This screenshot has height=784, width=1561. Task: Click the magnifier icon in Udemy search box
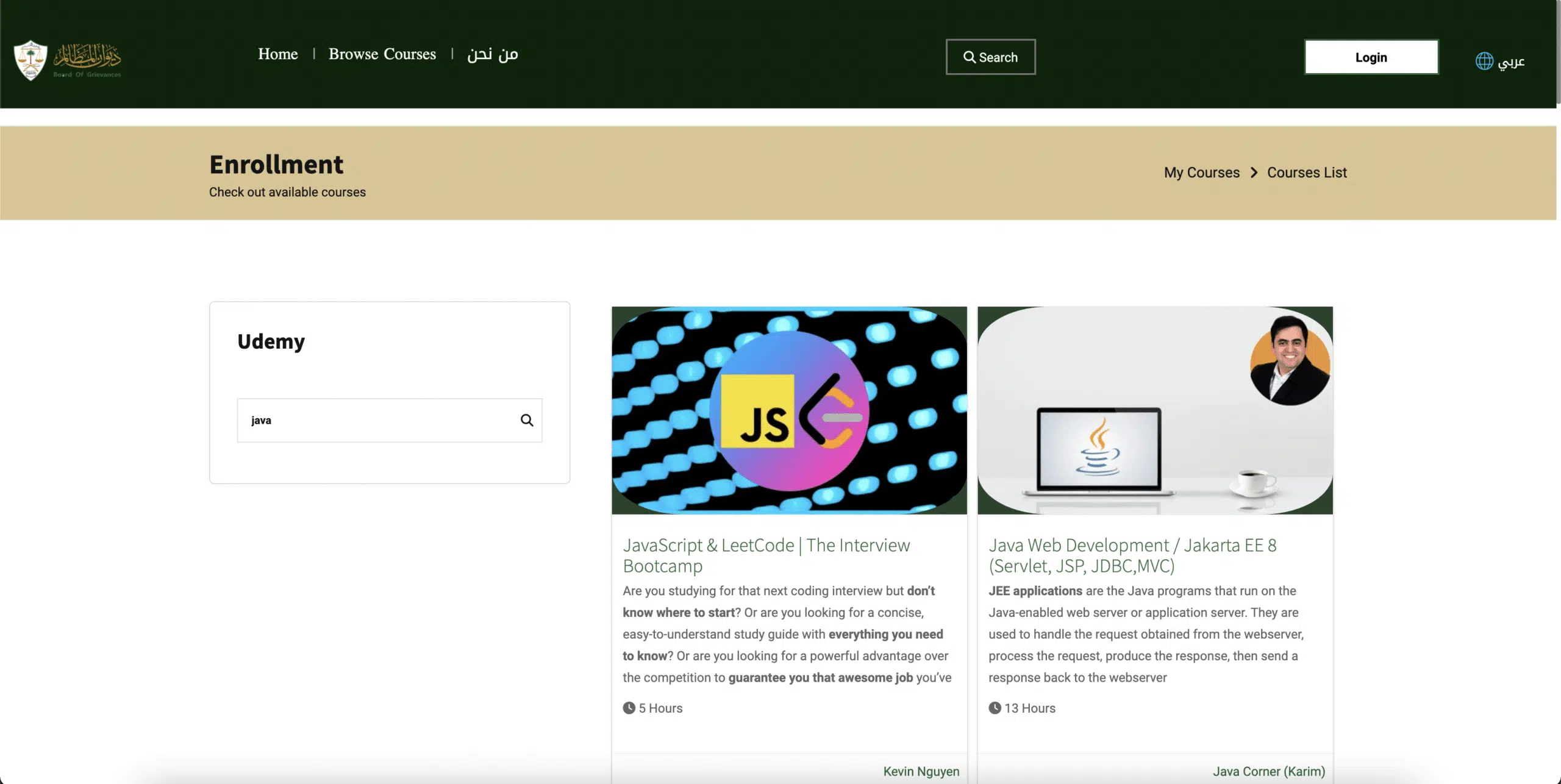pyautogui.click(x=527, y=420)
